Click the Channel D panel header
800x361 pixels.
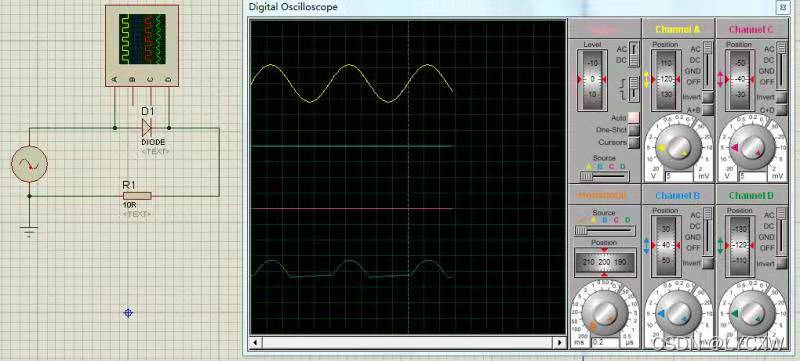click(752, 195)
